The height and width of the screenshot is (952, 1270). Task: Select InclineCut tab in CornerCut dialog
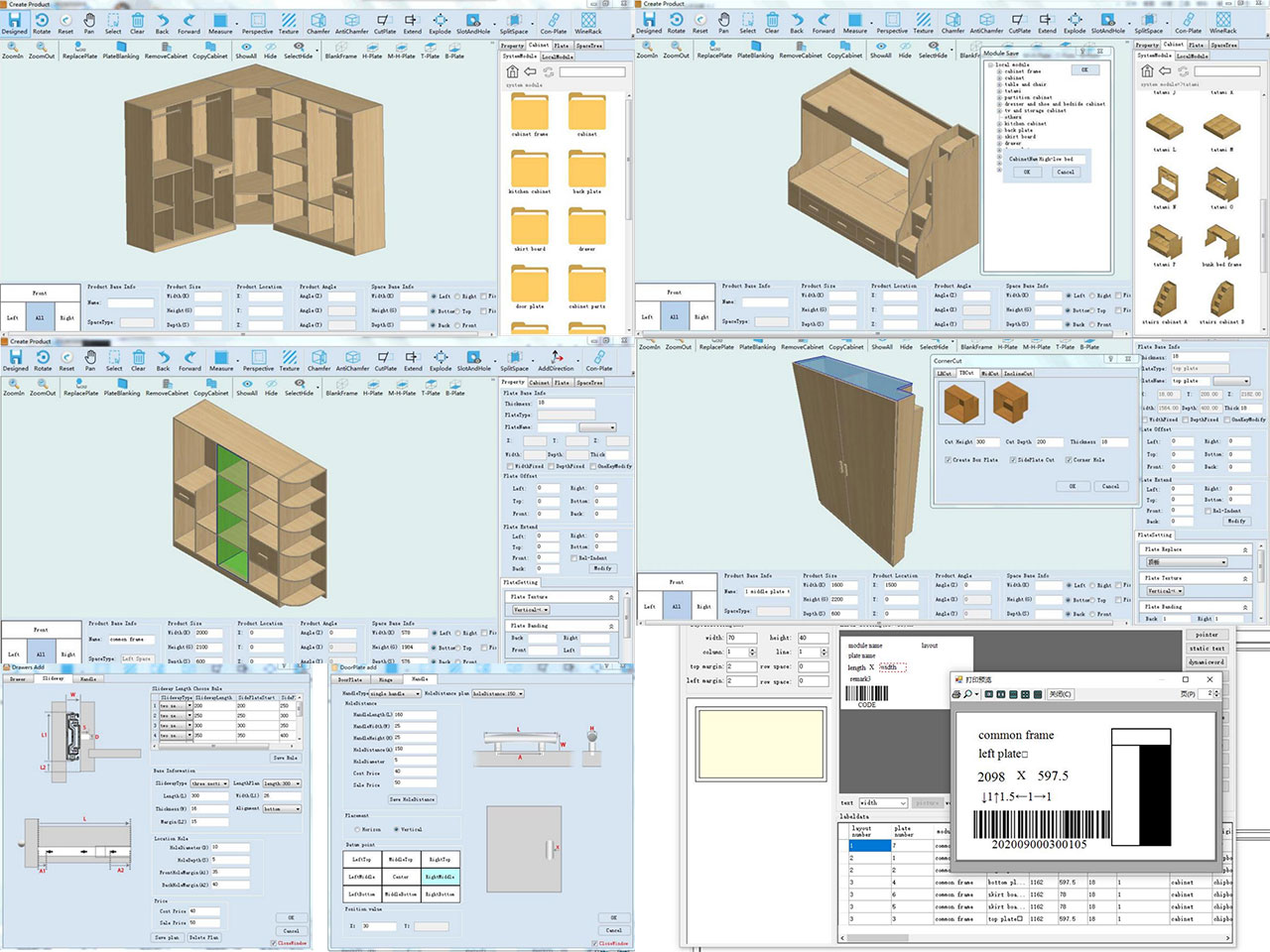[1018, 374]
